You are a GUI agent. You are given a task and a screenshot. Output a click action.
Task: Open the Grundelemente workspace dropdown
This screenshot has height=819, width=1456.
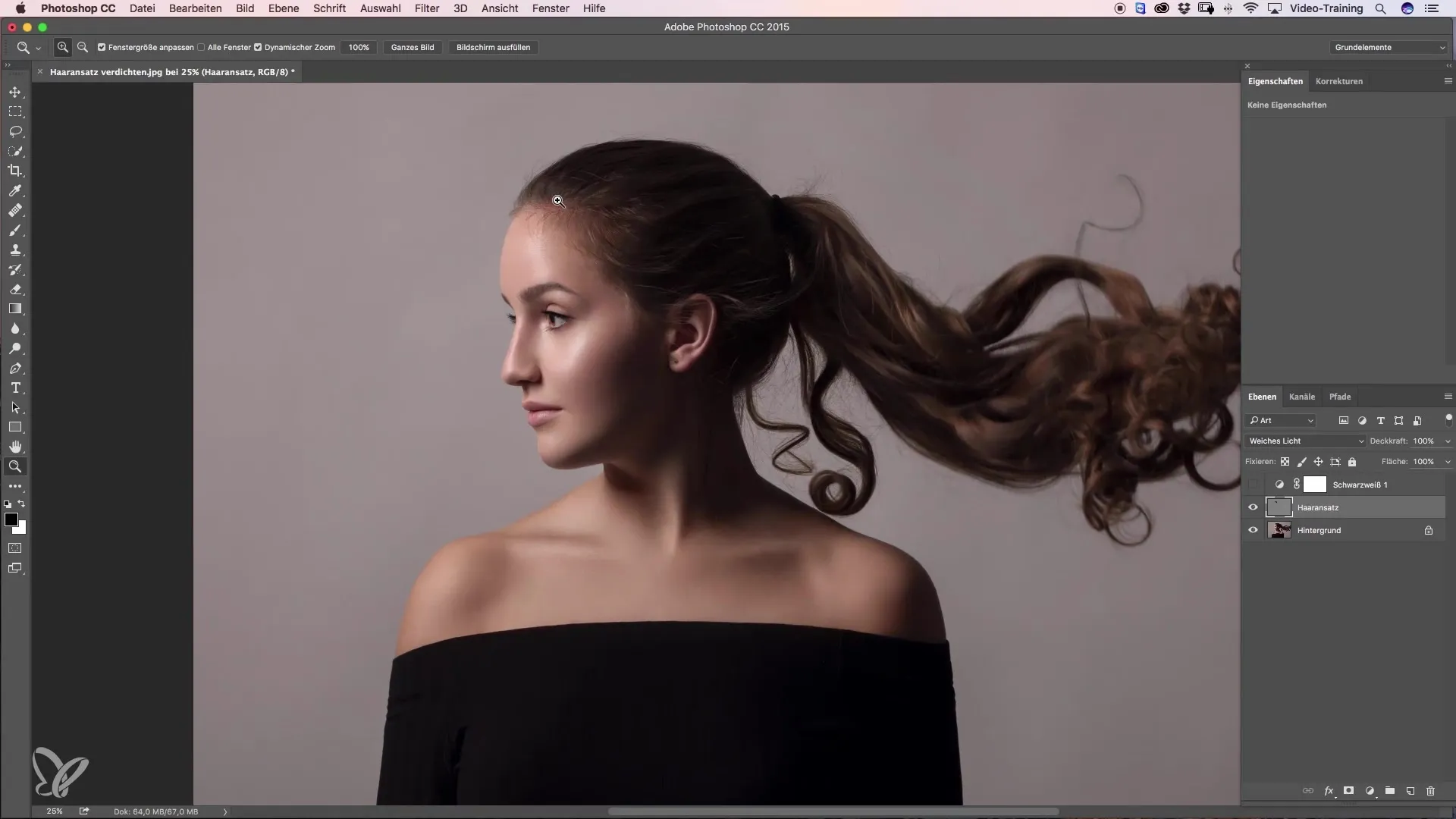point(1389,47)
